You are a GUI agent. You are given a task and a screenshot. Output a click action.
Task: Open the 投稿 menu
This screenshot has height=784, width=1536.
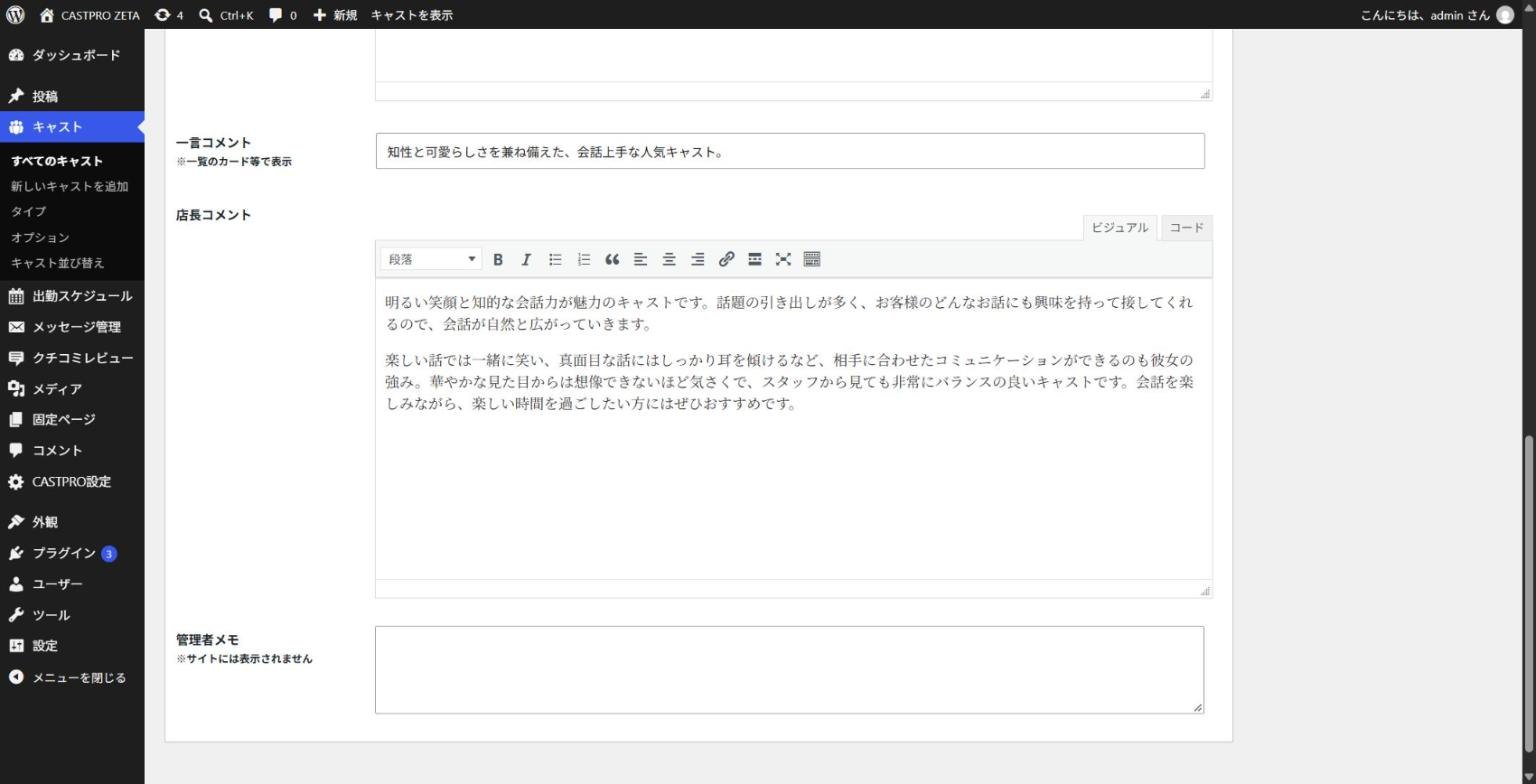point(72,96)
